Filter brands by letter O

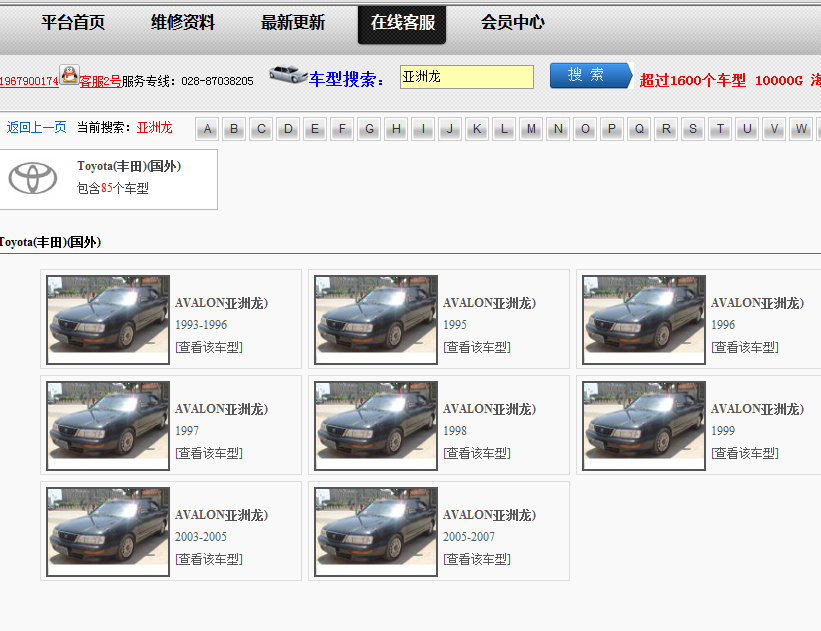[x=585, y=129]
